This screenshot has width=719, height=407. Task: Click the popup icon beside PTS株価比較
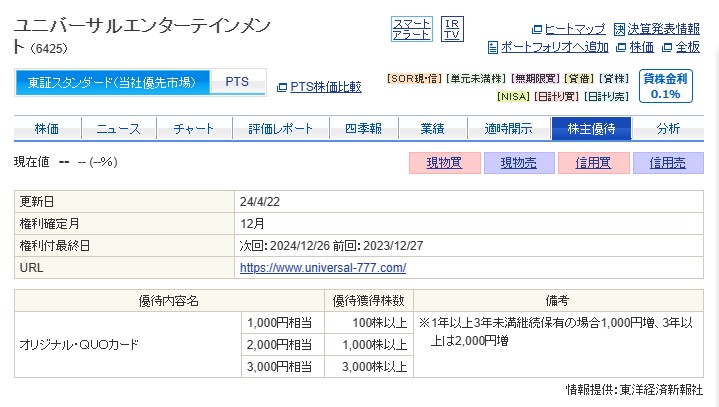pos(282,87)
